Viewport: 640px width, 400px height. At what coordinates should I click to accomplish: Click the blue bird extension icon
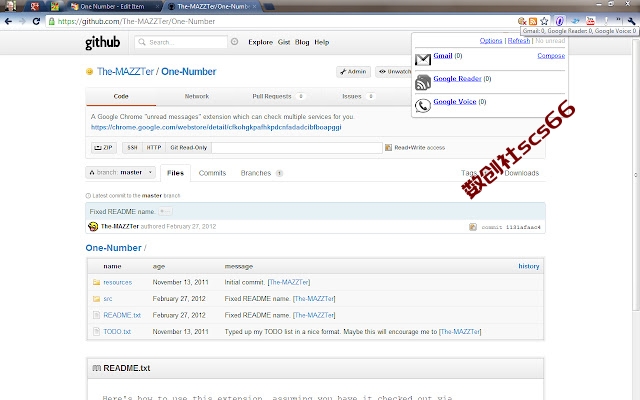coord(576,21)
